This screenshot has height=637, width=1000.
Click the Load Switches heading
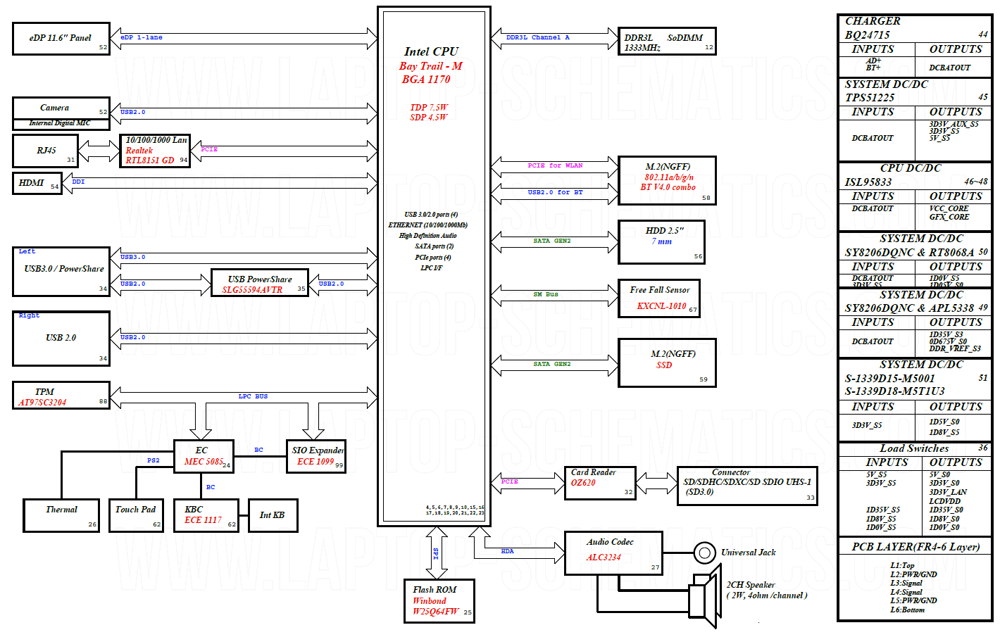915,448
